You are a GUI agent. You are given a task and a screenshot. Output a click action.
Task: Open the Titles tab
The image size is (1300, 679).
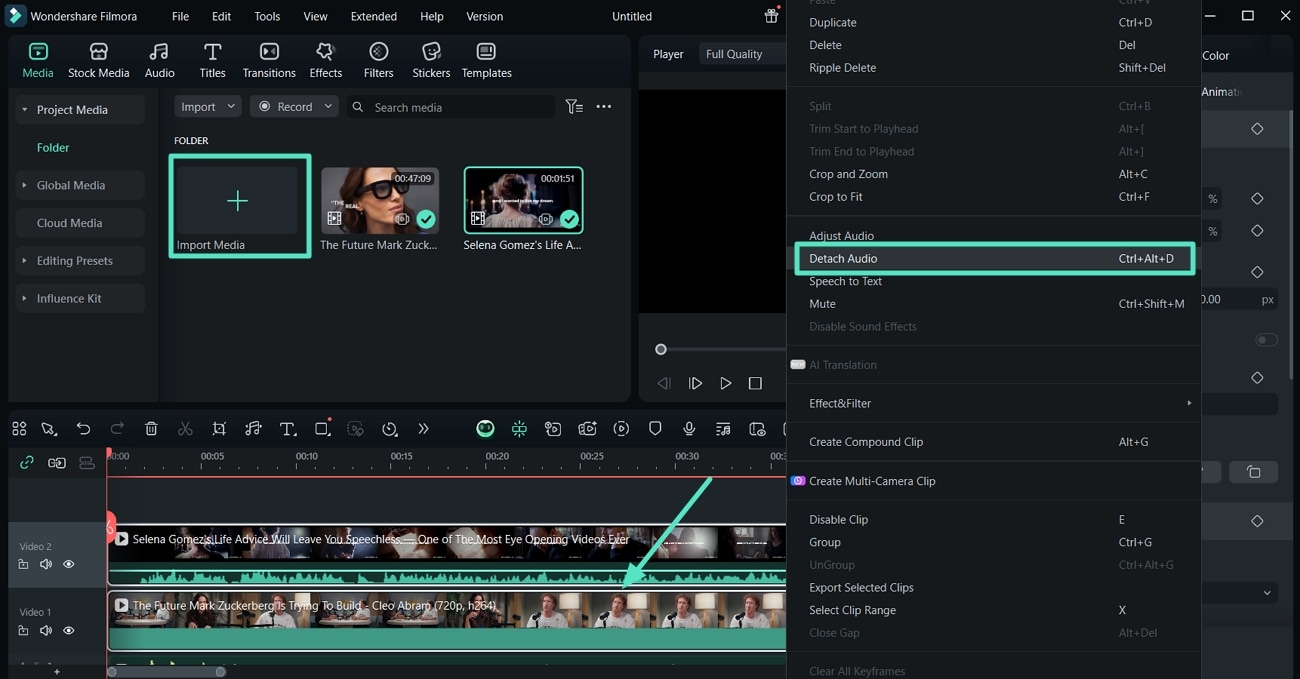coord(212,61)
